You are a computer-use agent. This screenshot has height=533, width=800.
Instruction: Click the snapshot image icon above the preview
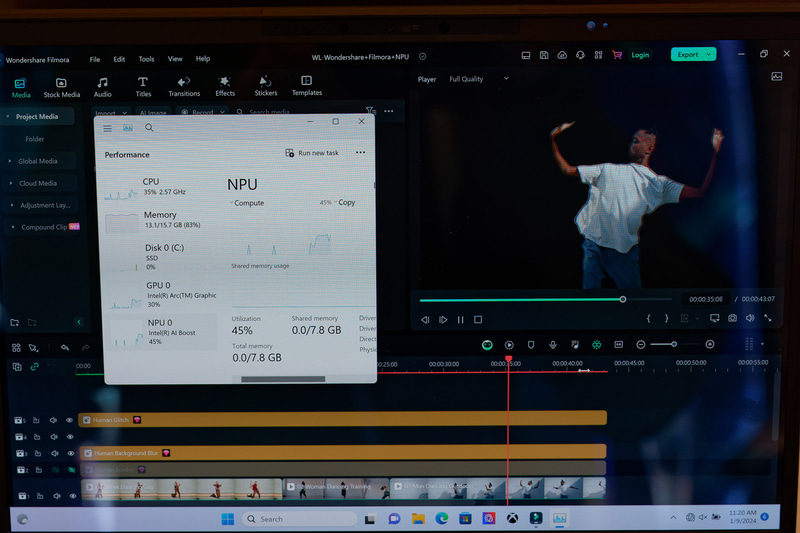[777, 77]
